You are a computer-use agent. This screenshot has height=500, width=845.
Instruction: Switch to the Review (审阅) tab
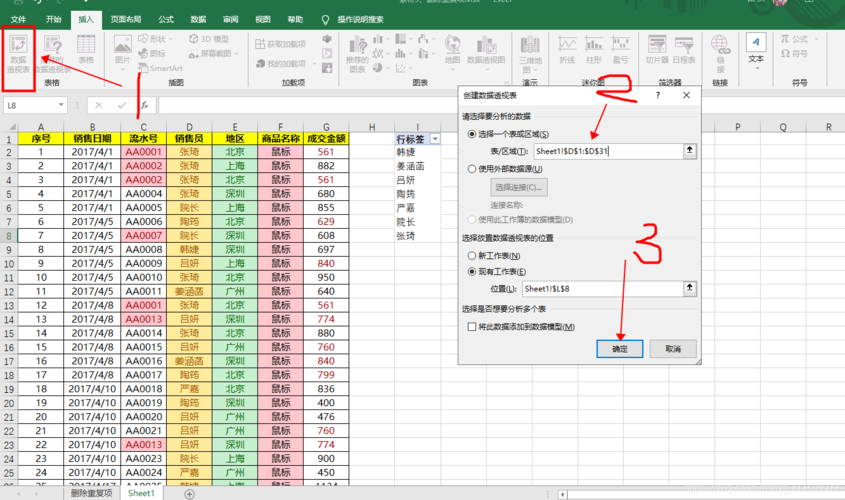click(231, 19)
